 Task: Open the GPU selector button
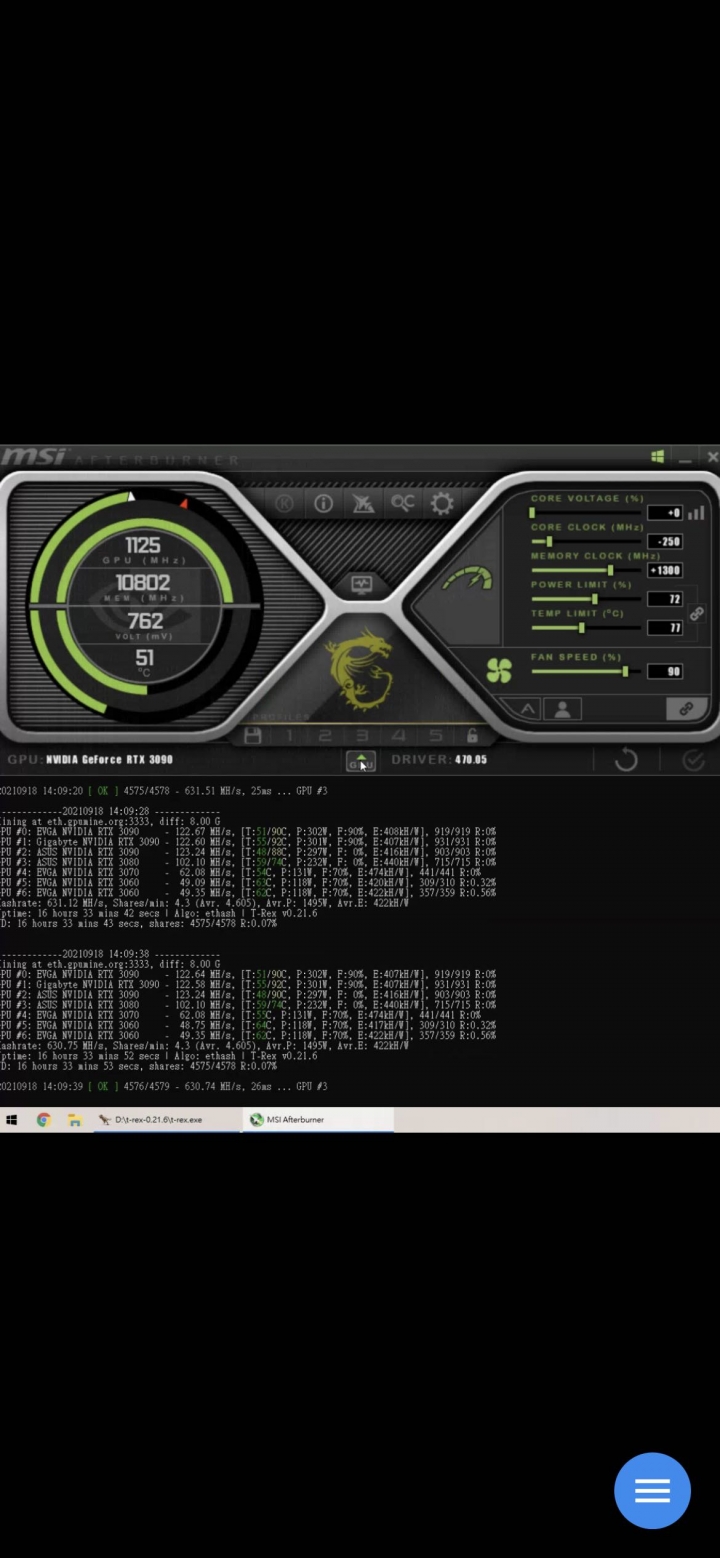tap(361, 762)
